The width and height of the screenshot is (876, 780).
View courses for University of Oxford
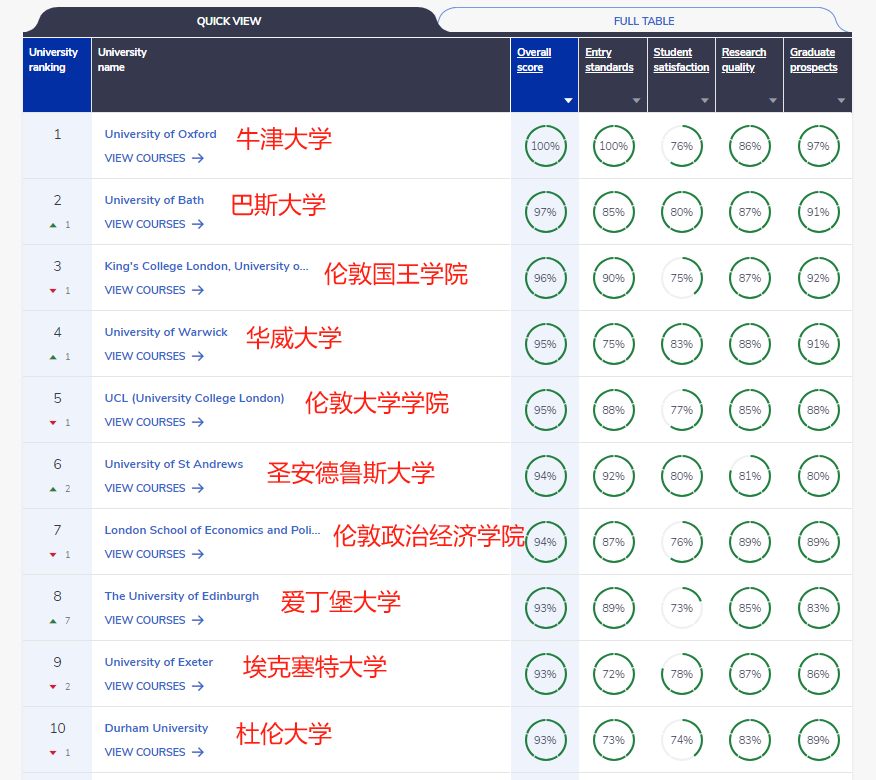(x=154, y=158)
